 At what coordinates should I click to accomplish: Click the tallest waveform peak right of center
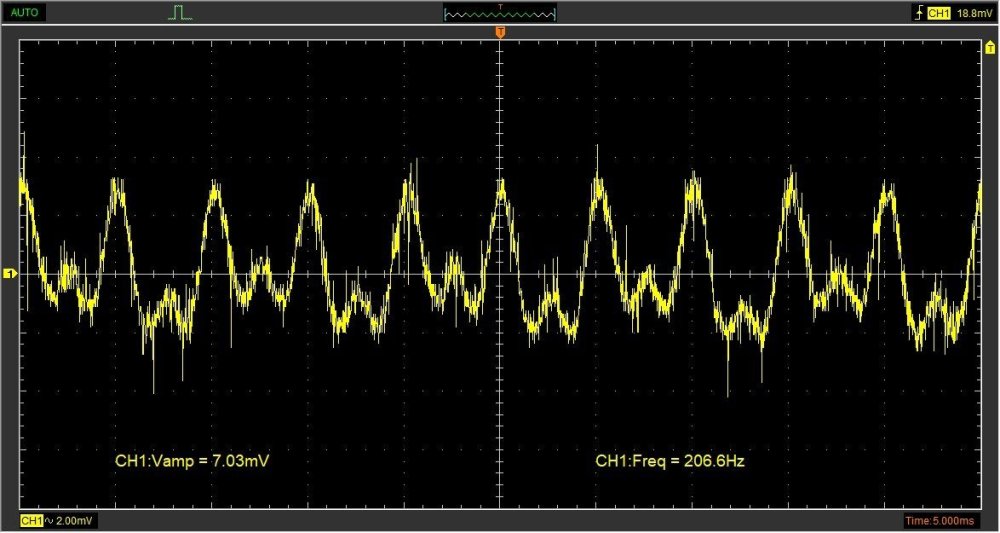(597, 150)
